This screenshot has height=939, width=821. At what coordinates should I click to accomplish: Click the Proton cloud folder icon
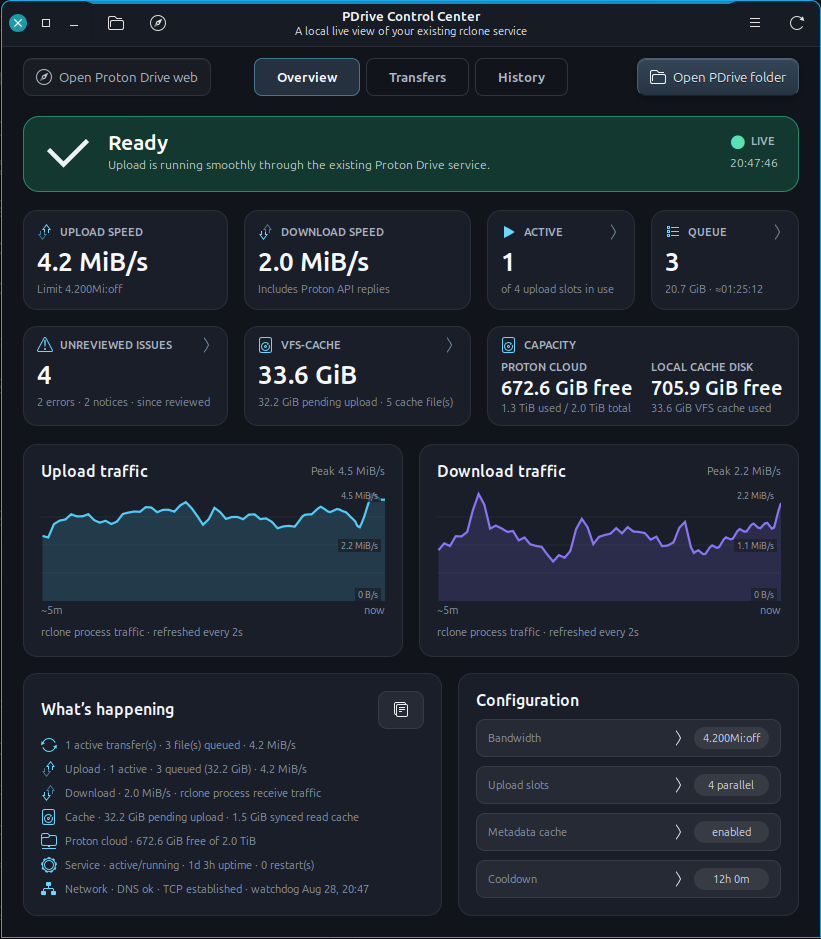click(49, 841)
